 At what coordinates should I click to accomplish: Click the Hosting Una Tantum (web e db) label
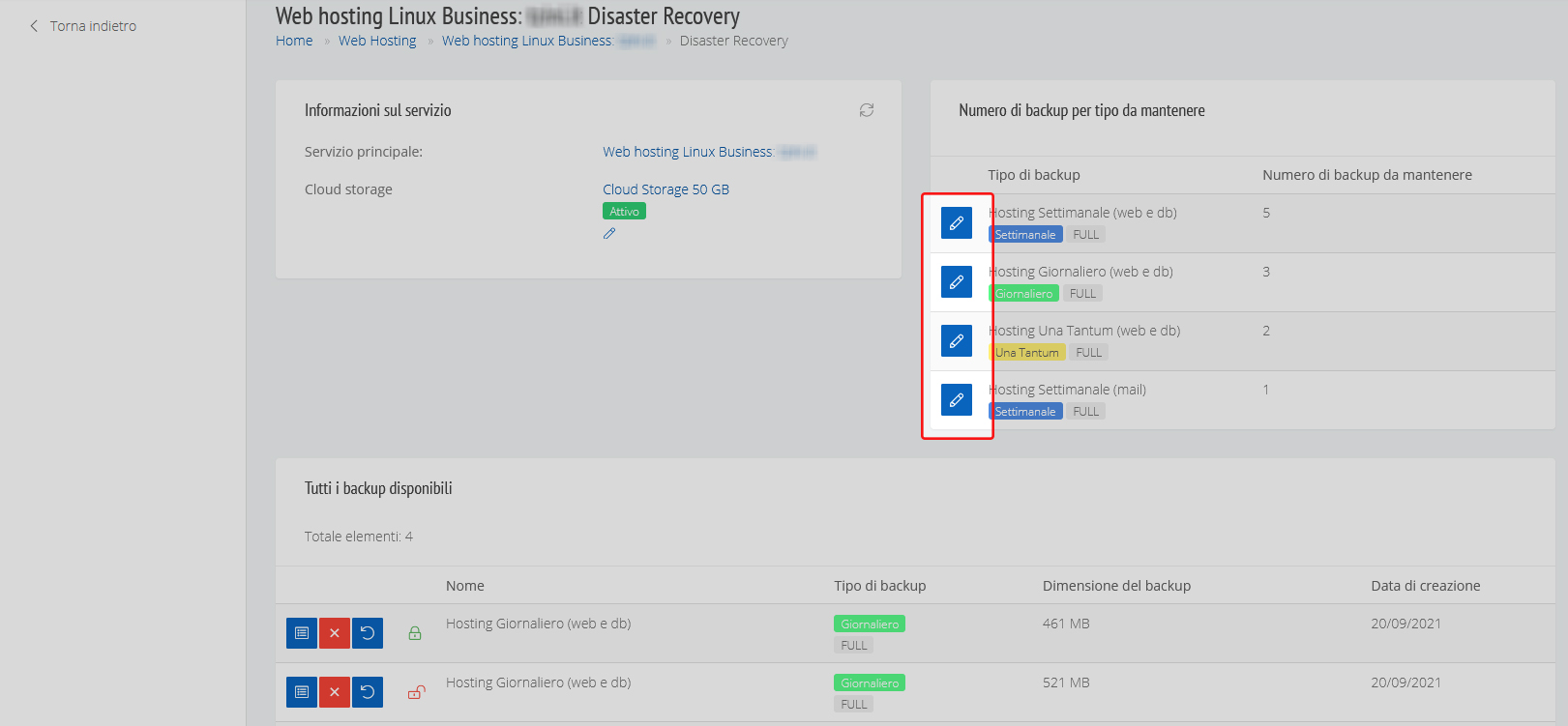1084,331
